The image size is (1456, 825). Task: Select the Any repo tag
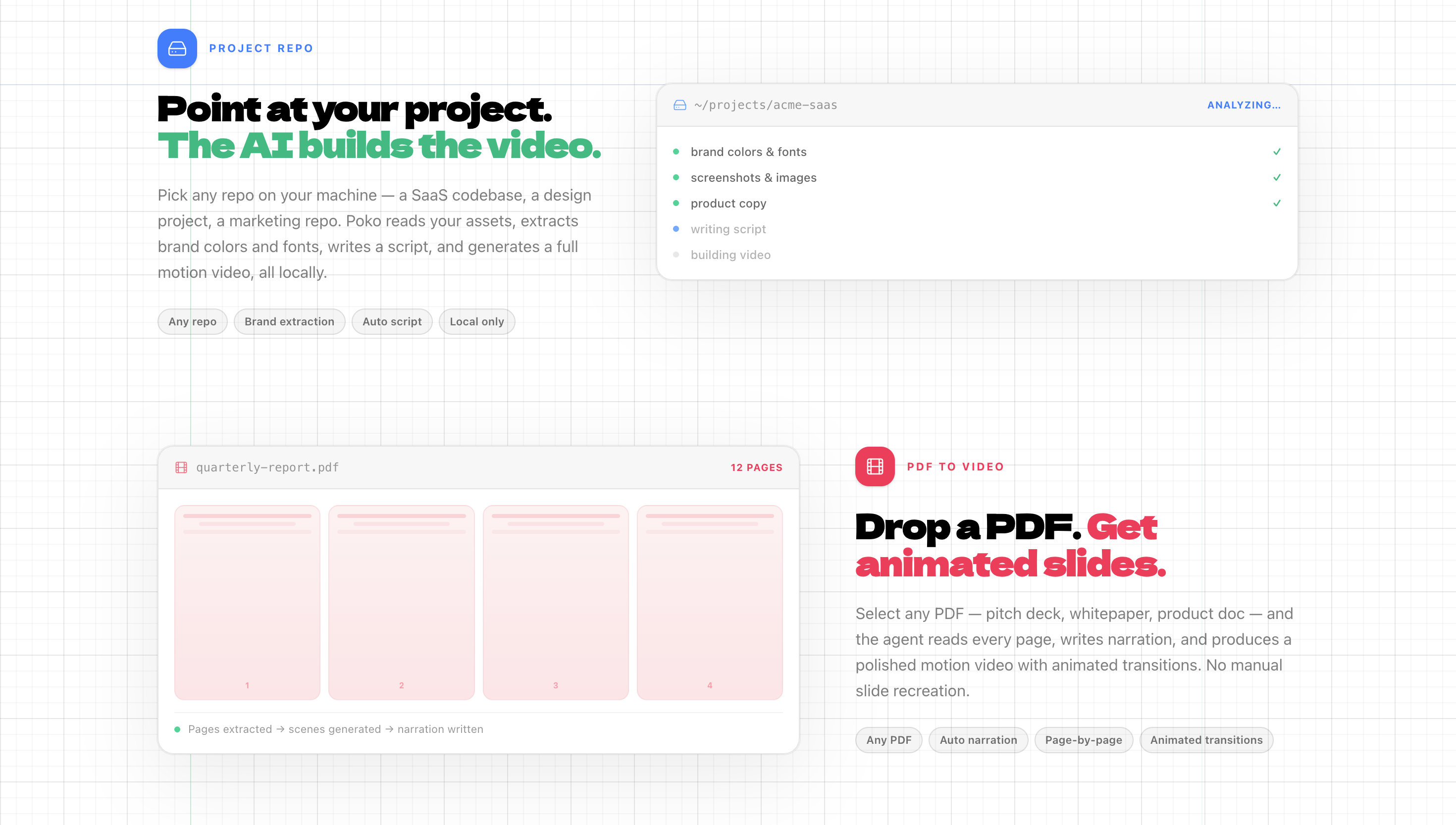tap(193, 322)
